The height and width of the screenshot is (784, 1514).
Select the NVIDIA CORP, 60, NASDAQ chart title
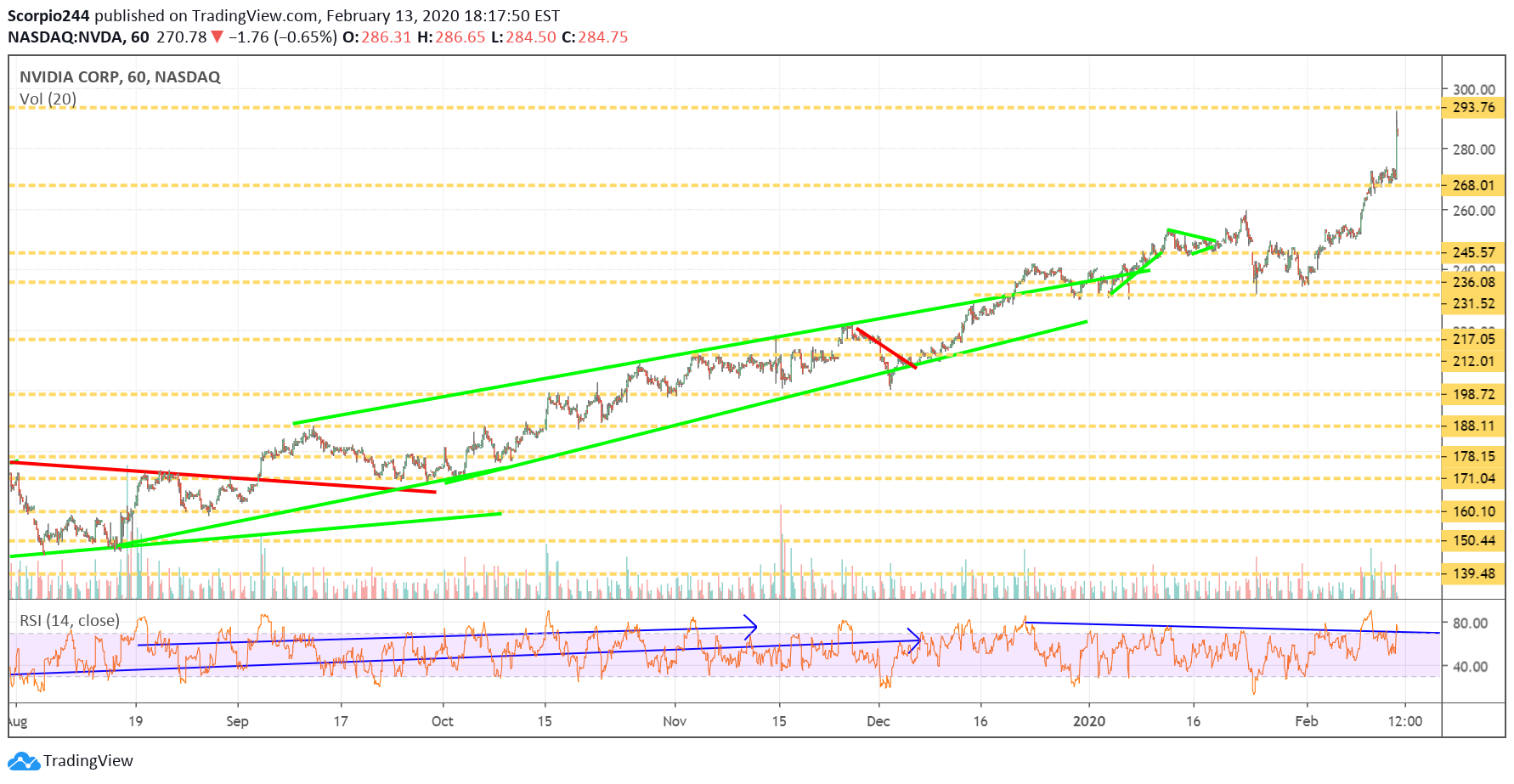click(x=120, y=77)
